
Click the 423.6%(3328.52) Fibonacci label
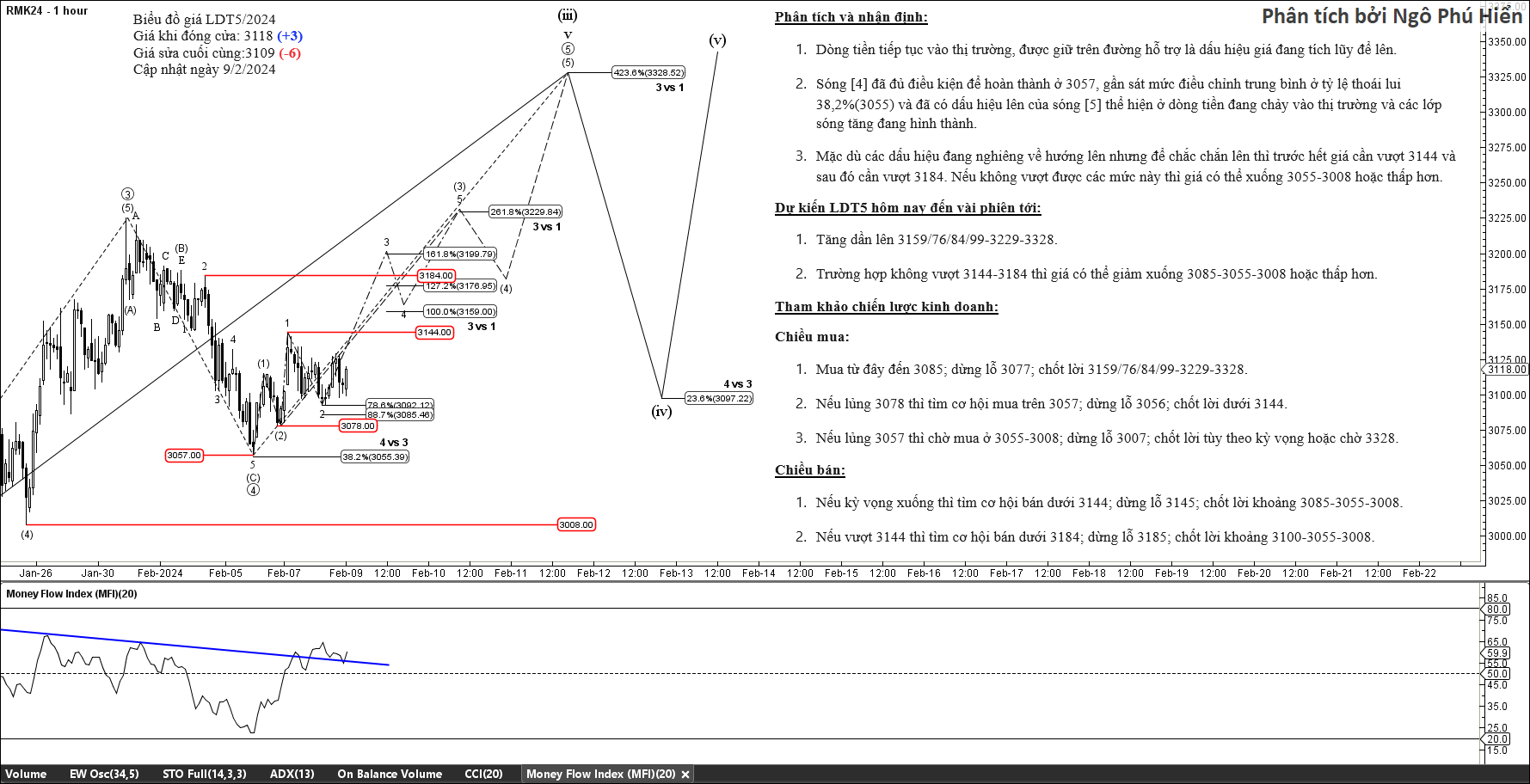pos(648,73)
